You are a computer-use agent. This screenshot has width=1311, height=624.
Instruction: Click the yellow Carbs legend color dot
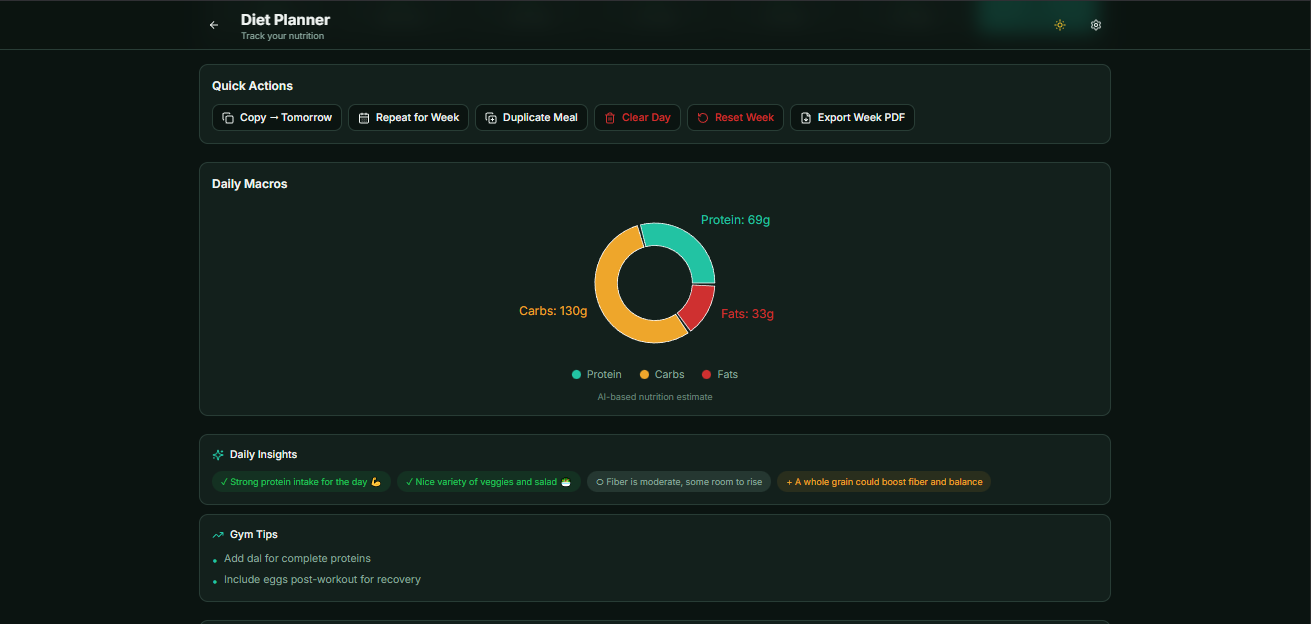646,374
